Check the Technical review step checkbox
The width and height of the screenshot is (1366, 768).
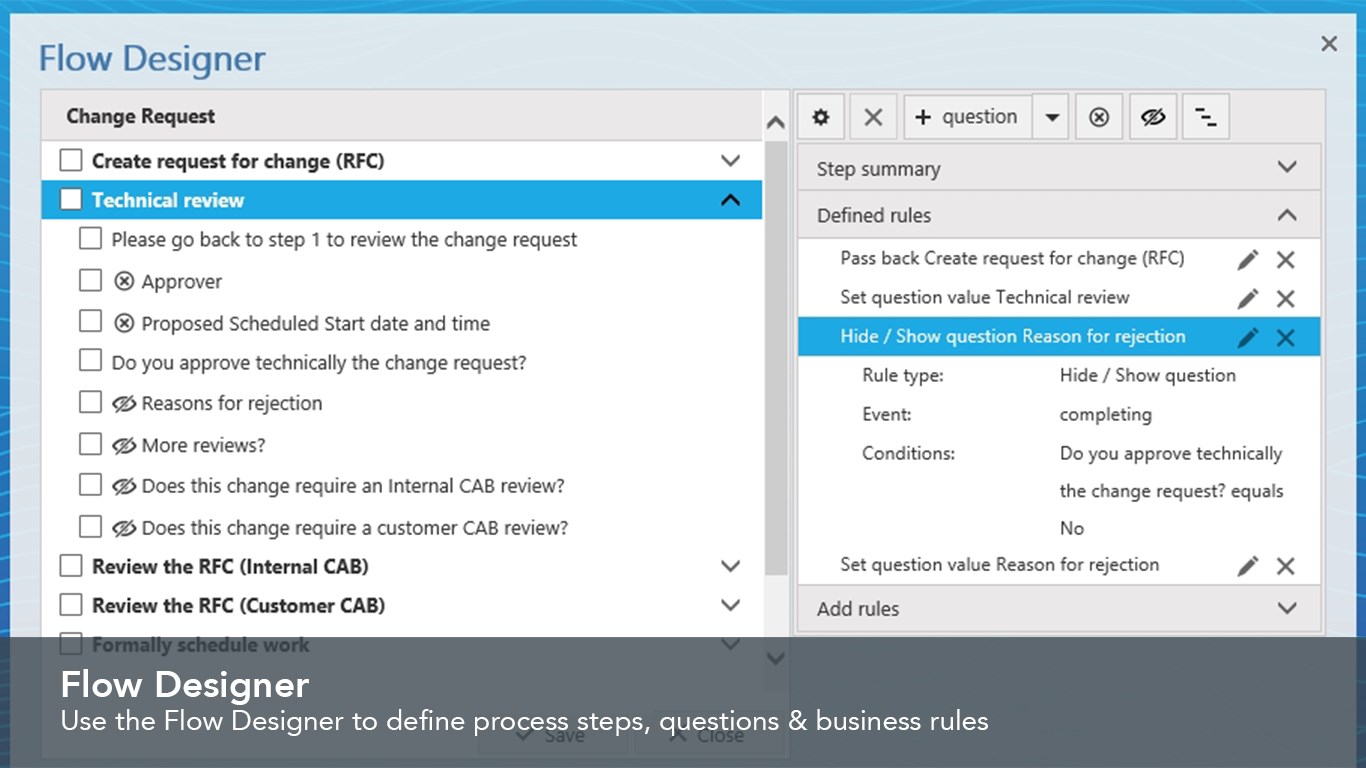pyautogui.click(x=71, y=200)
